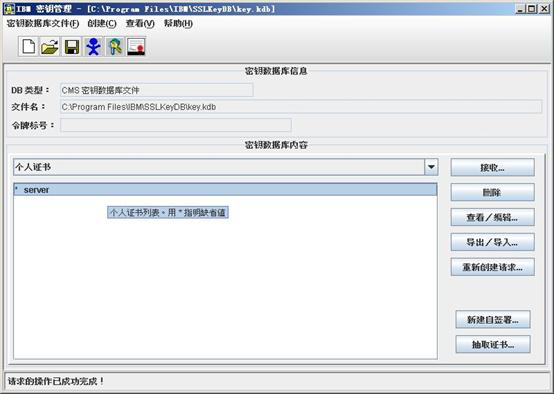
Task: Click the 导出/导入... button
Action: [x=493, y=242]
